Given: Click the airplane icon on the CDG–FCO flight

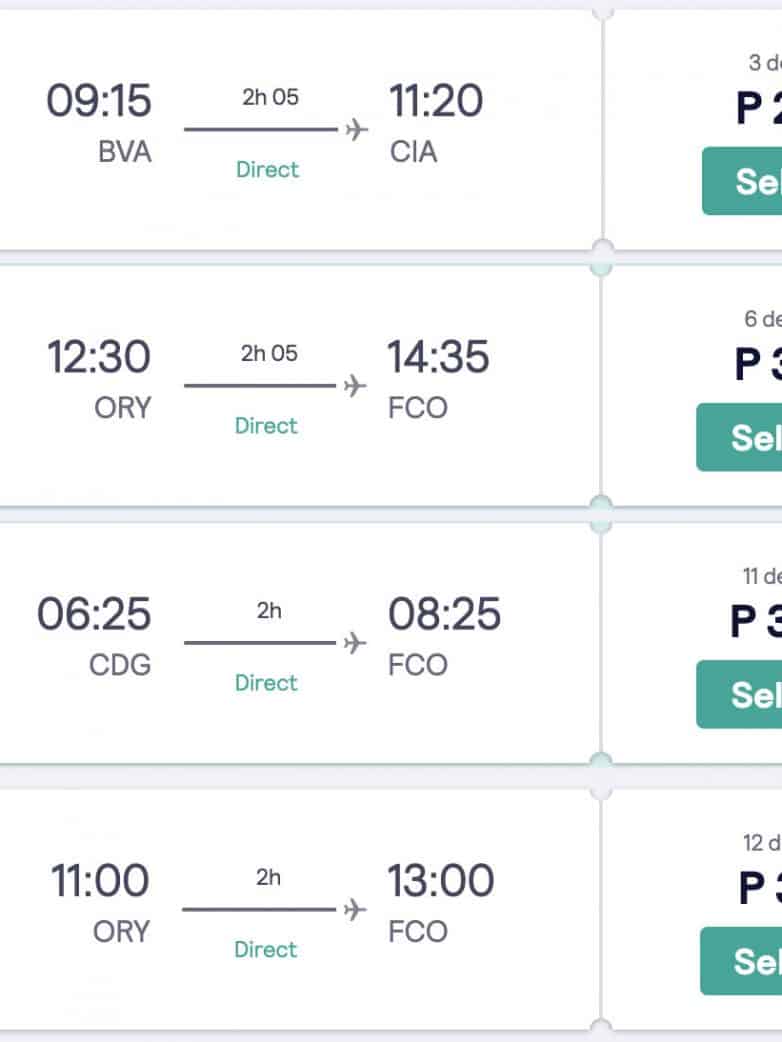Looking at the screenshot, I should (x=356, y=642).
